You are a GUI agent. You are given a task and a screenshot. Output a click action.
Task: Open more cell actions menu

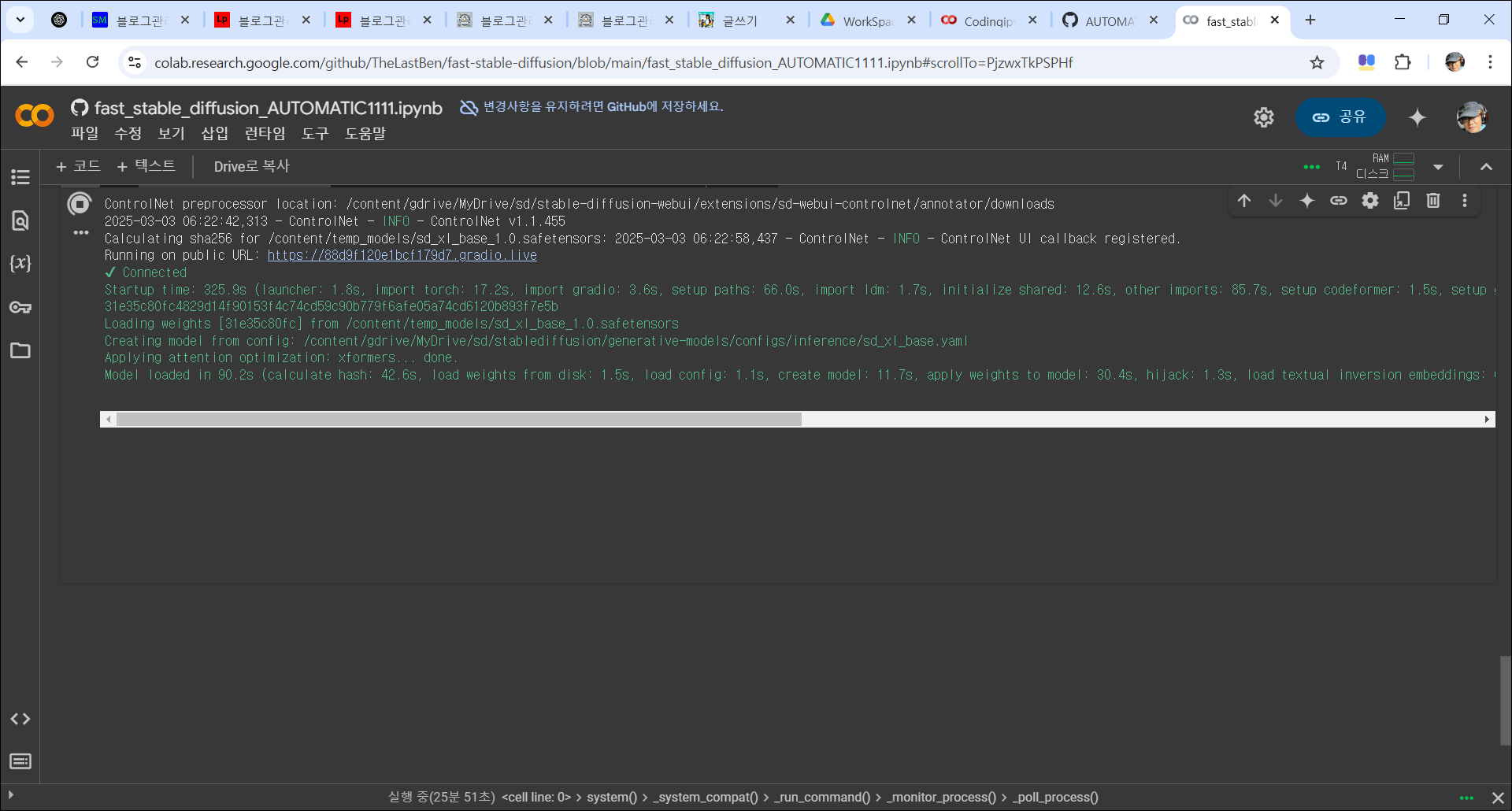tap(1465, 201)
